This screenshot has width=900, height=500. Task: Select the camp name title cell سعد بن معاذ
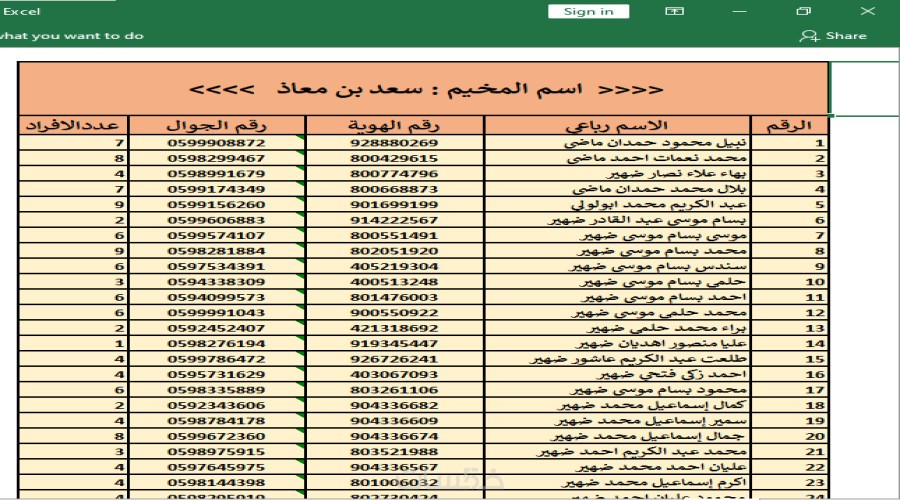pyautogui.click(x=423, y=89)
